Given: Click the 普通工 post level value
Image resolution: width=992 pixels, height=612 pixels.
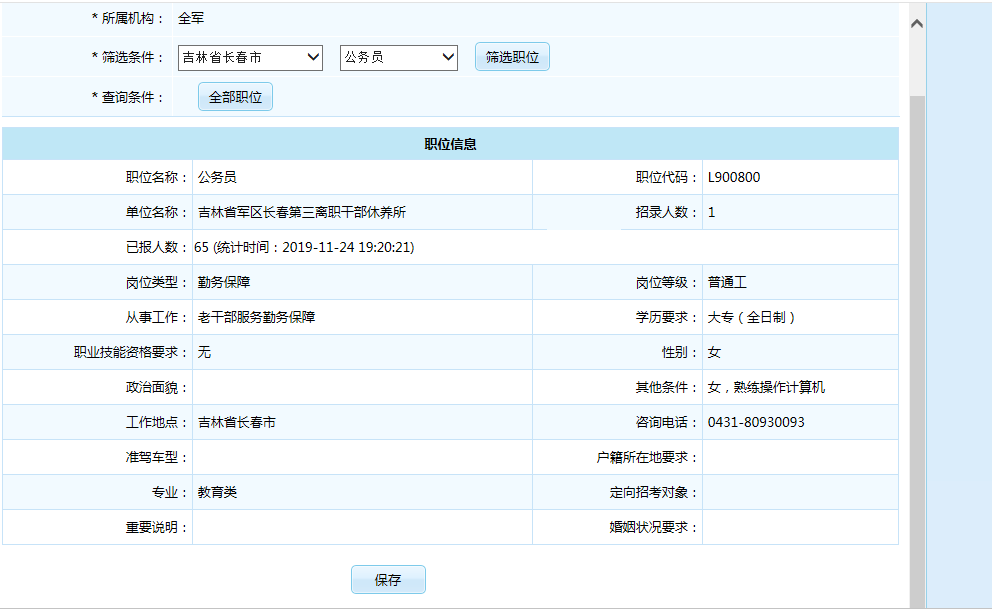Looking at the screenshot, I should point(727,282).
